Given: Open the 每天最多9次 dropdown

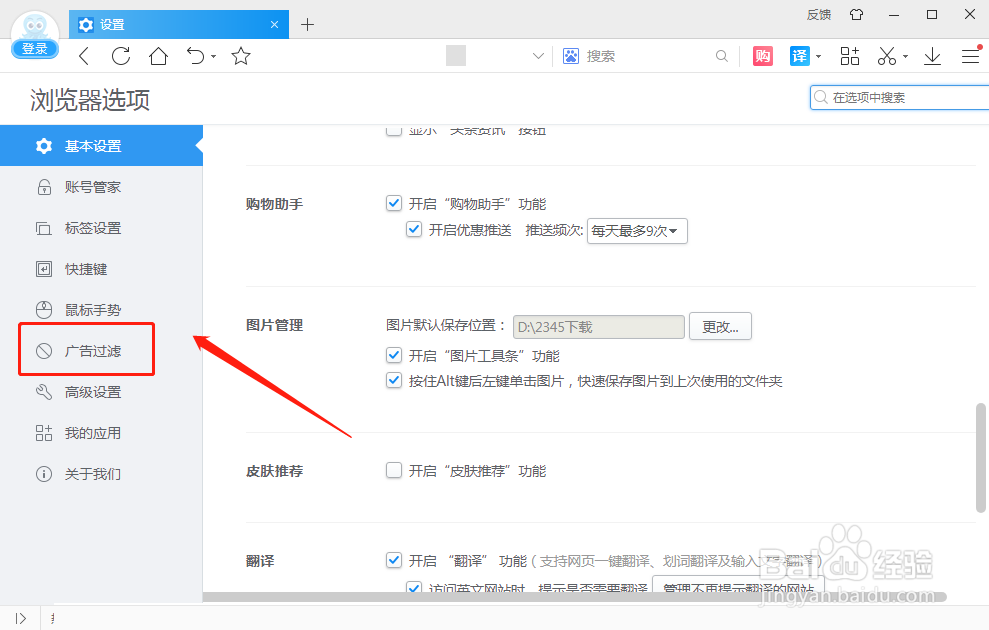Looking at the screenshot, I should [637, 230].
